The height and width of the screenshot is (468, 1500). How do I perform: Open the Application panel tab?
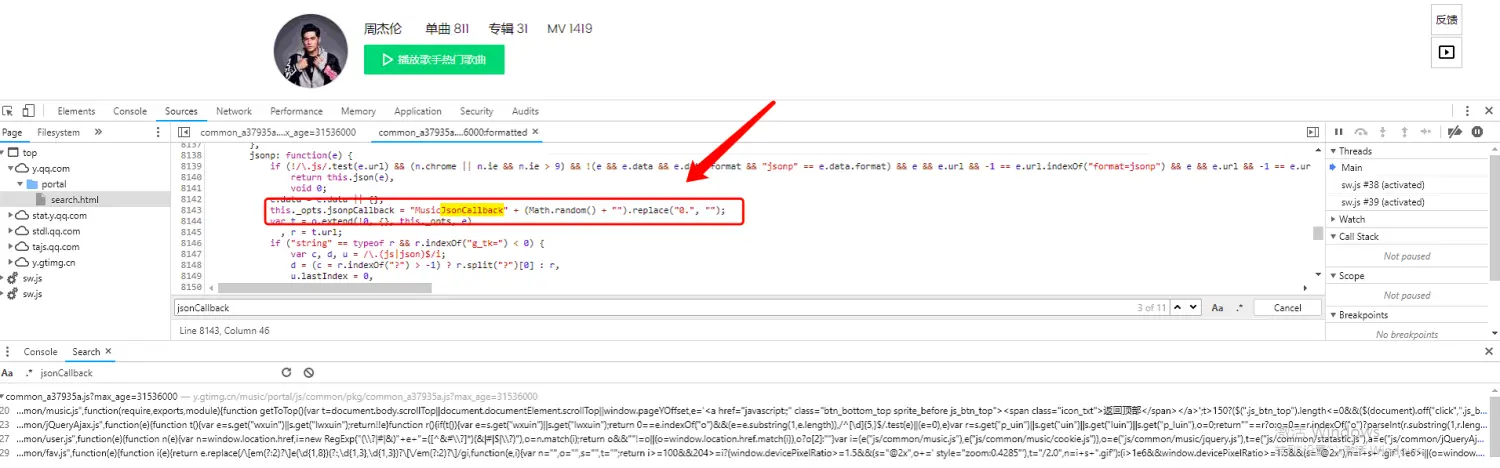(418, 111)
